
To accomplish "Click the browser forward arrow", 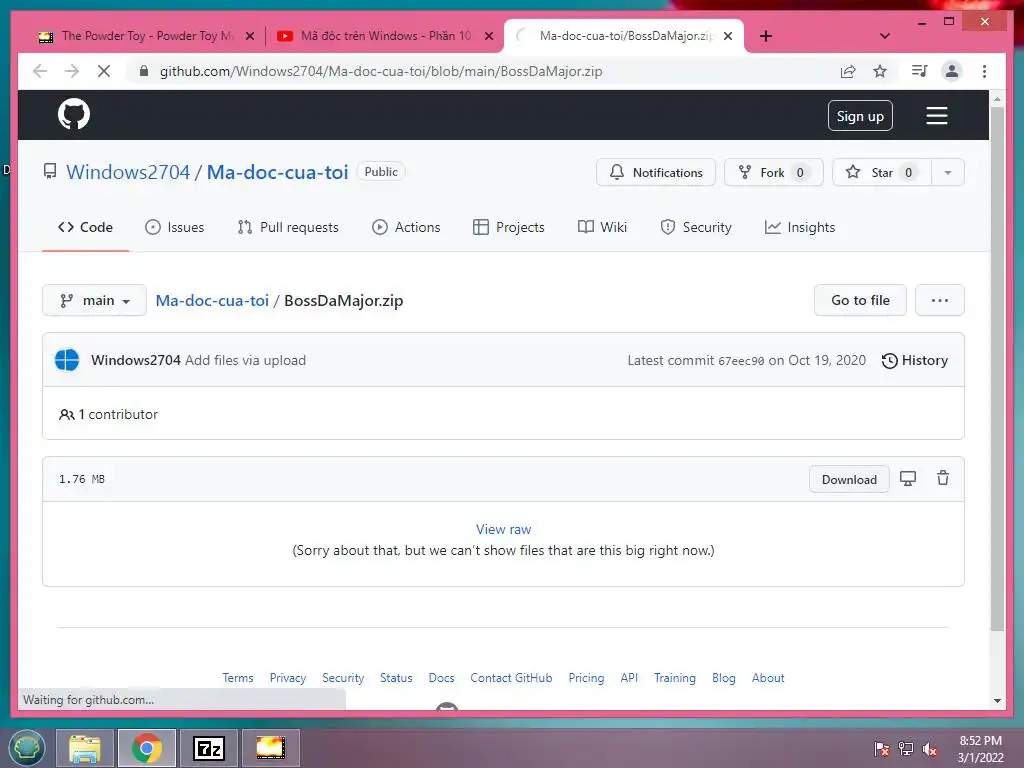I will (72, 71).
